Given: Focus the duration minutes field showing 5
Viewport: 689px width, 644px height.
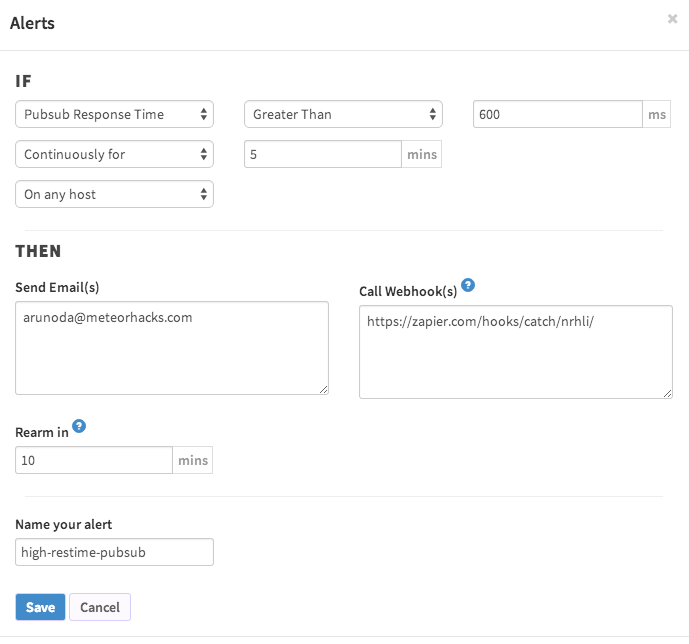Looking at the screenshot, I should (322, 154).
